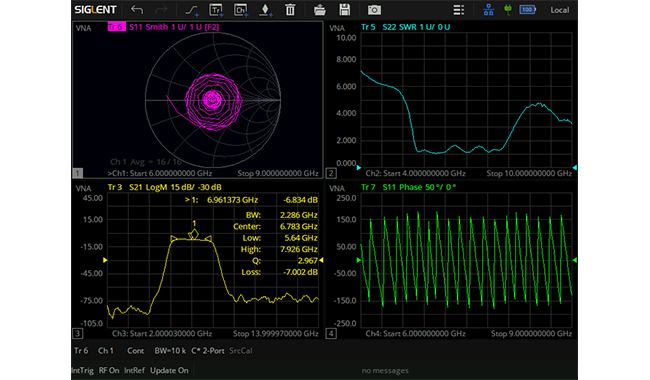Select the Tr 6 S11 Smith trace label
The height and width of the screenshot is (380, 650).
[x=163, y=27]
